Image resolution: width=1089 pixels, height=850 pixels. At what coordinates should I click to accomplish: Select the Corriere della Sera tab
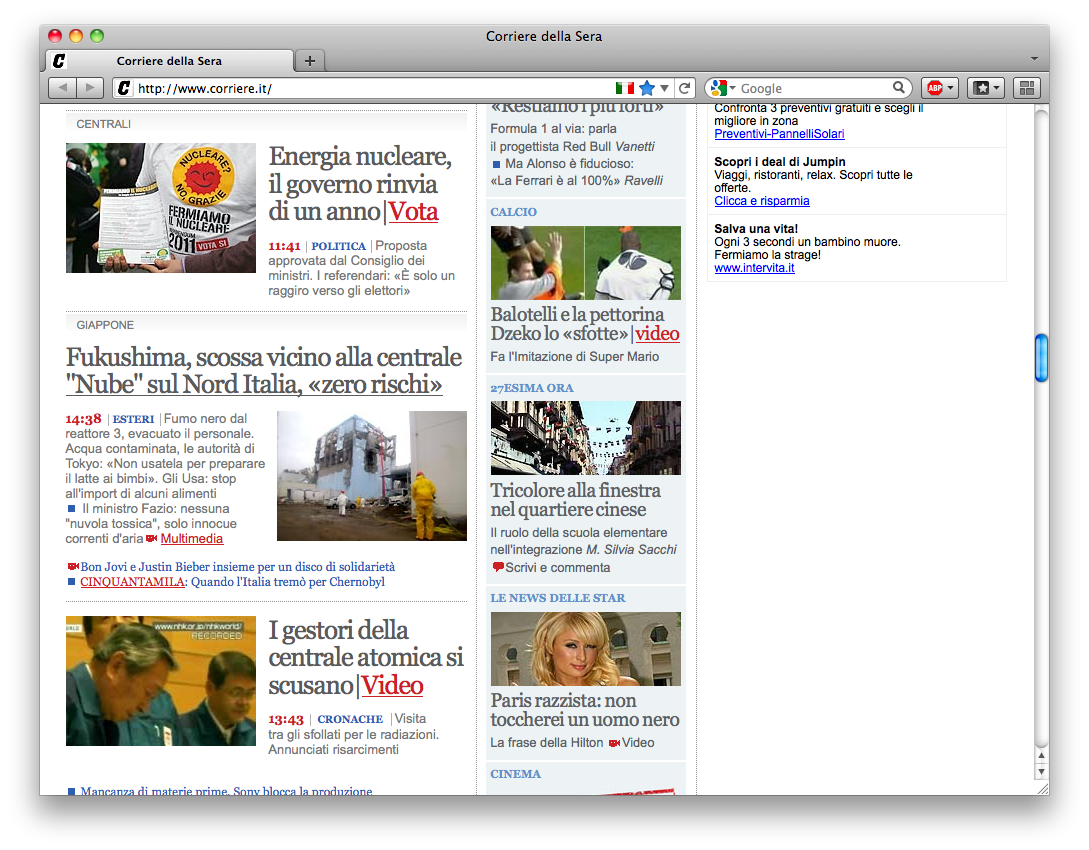[x=170, y=61]
